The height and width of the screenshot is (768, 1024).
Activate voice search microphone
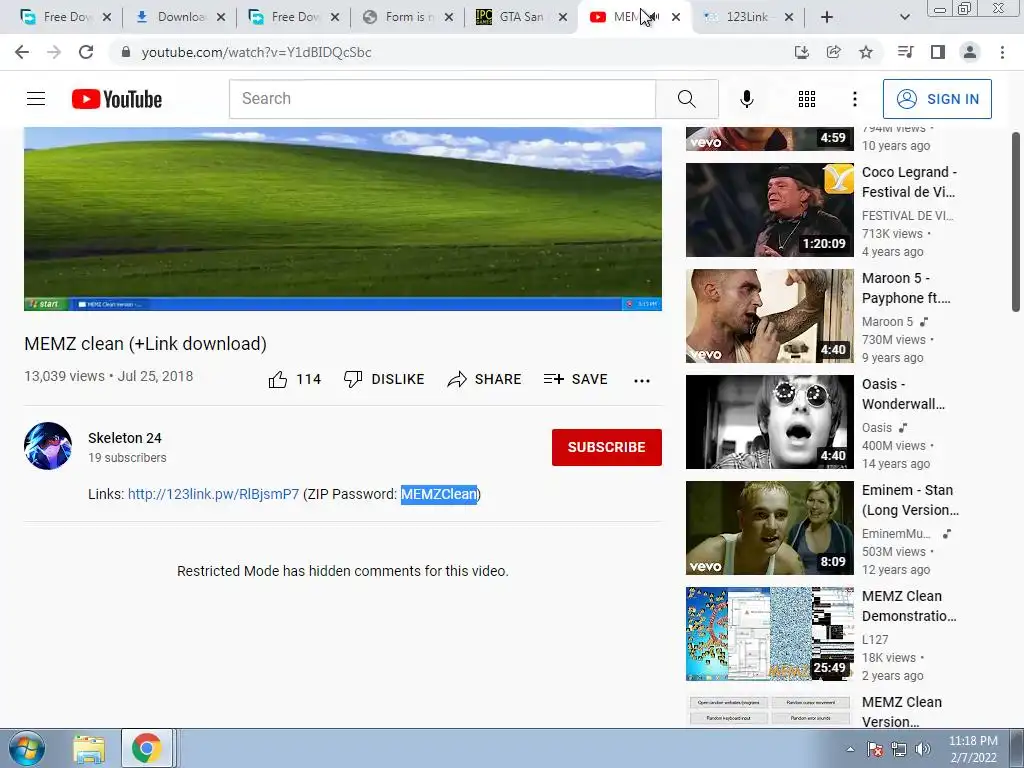click(x=746, y=99)
